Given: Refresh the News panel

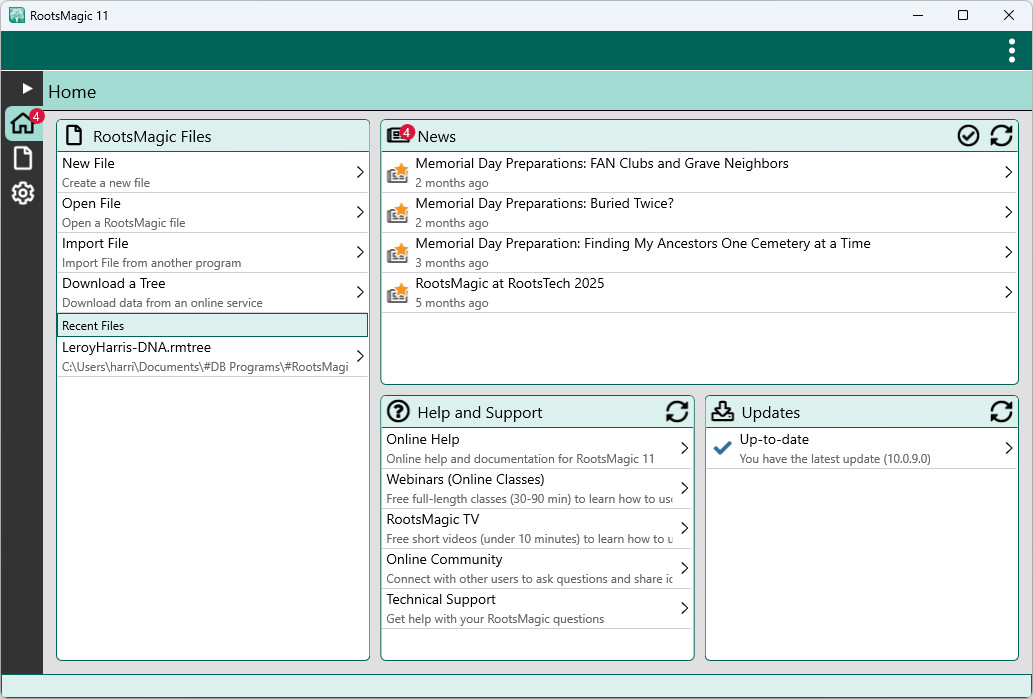Looking at the screenshot, I should click(1001, 136).
